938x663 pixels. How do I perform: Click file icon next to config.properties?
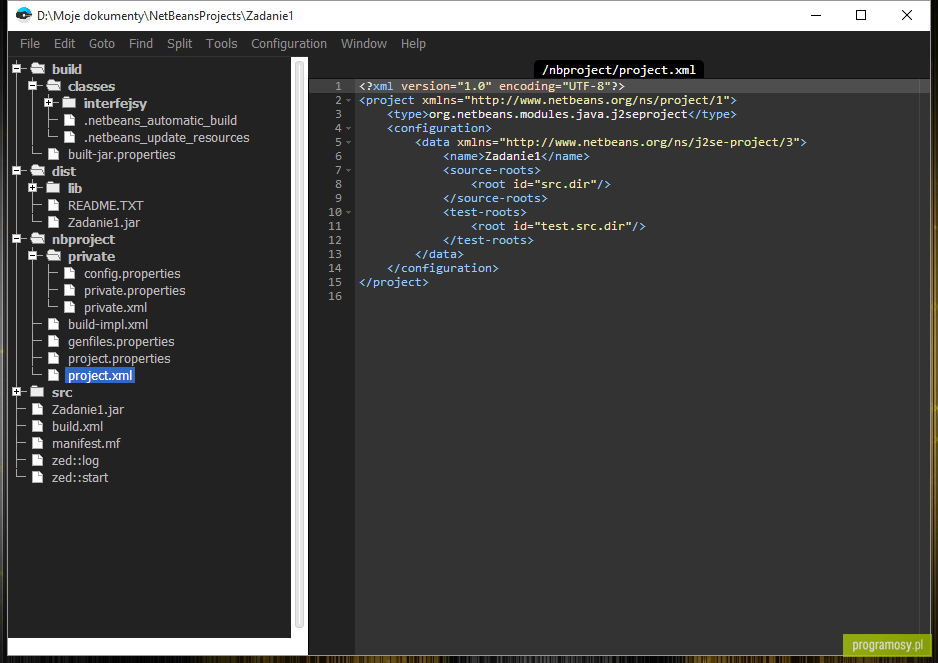[x=69, y=273]
